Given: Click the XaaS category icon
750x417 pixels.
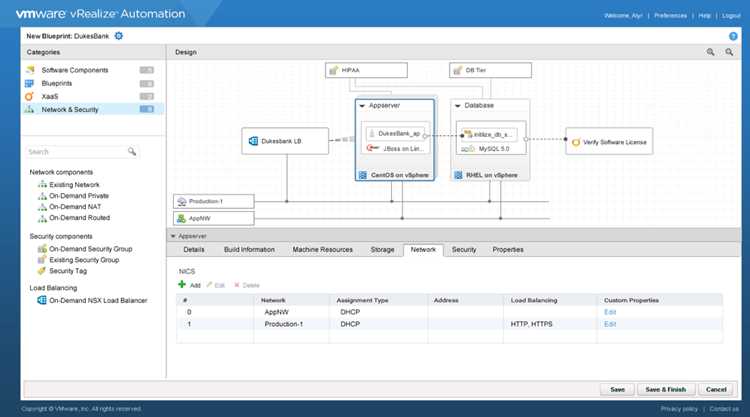Looking at the screenshot, I should point(29,96).
